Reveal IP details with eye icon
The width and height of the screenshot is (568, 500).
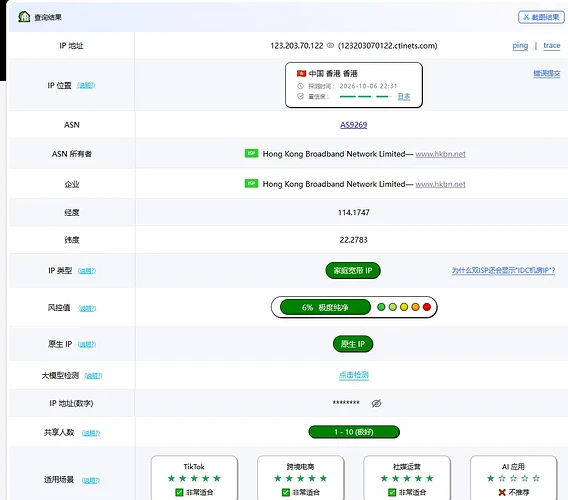click(x=330, y=46)
